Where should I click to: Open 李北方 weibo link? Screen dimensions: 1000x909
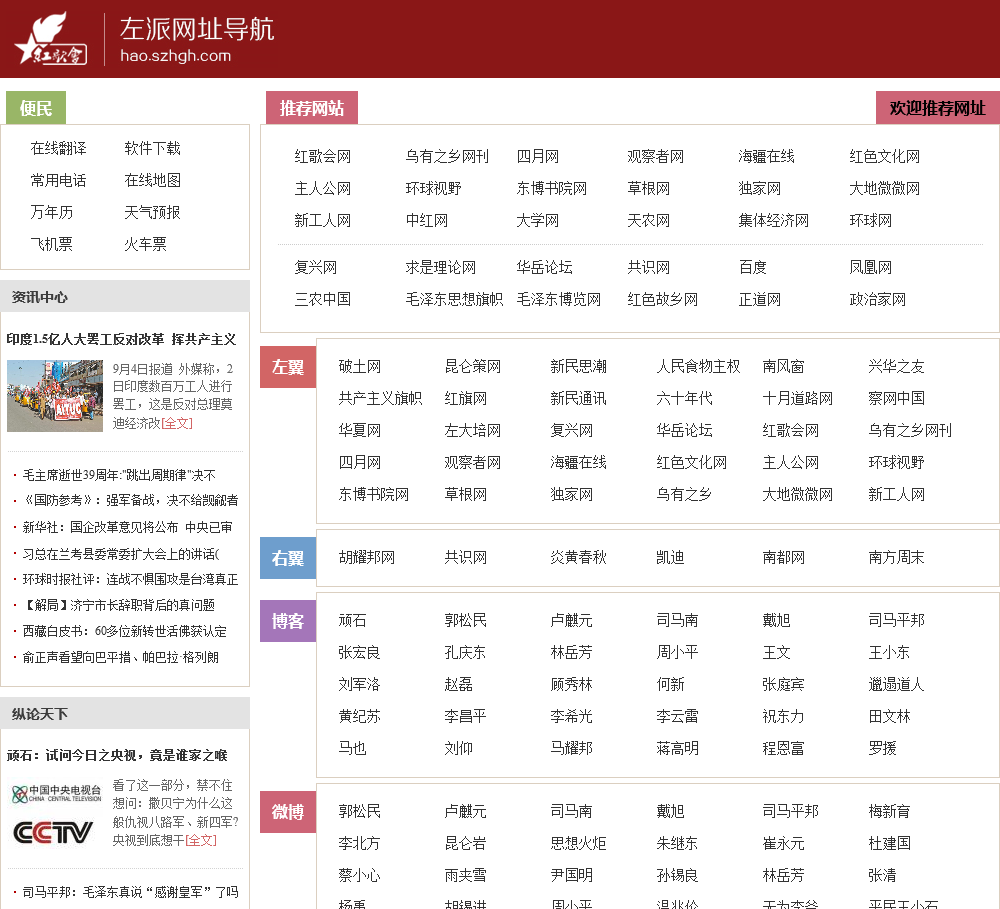click(x=359, y=843)
